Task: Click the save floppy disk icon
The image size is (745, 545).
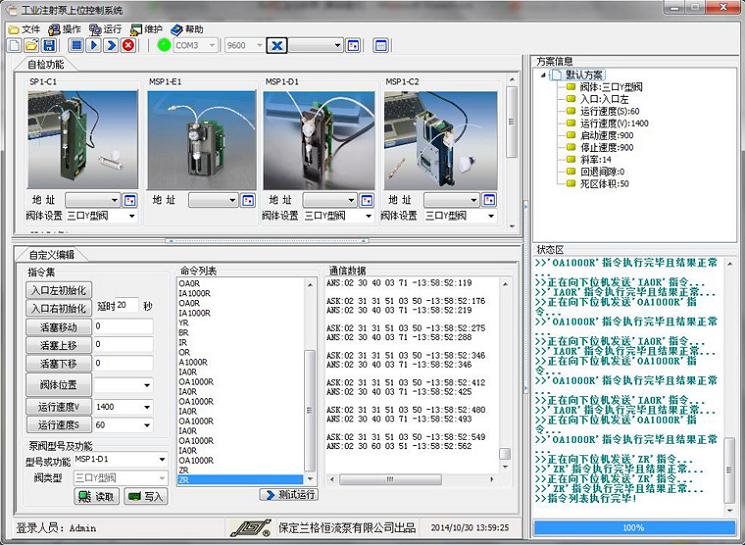Action: [x=47, y=46]
